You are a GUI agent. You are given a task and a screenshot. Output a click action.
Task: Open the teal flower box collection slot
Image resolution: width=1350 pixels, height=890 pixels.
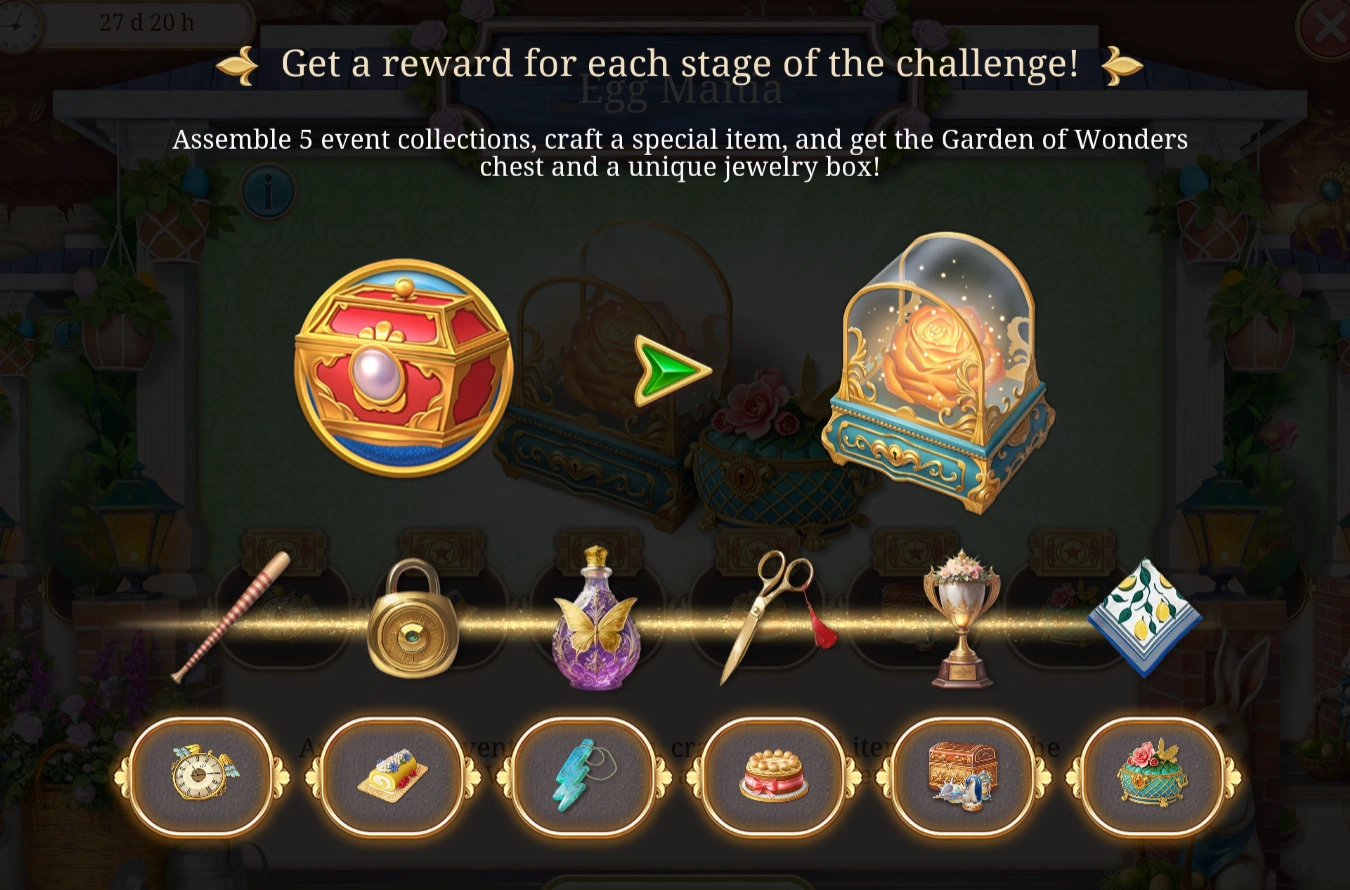pos(1154,776)
